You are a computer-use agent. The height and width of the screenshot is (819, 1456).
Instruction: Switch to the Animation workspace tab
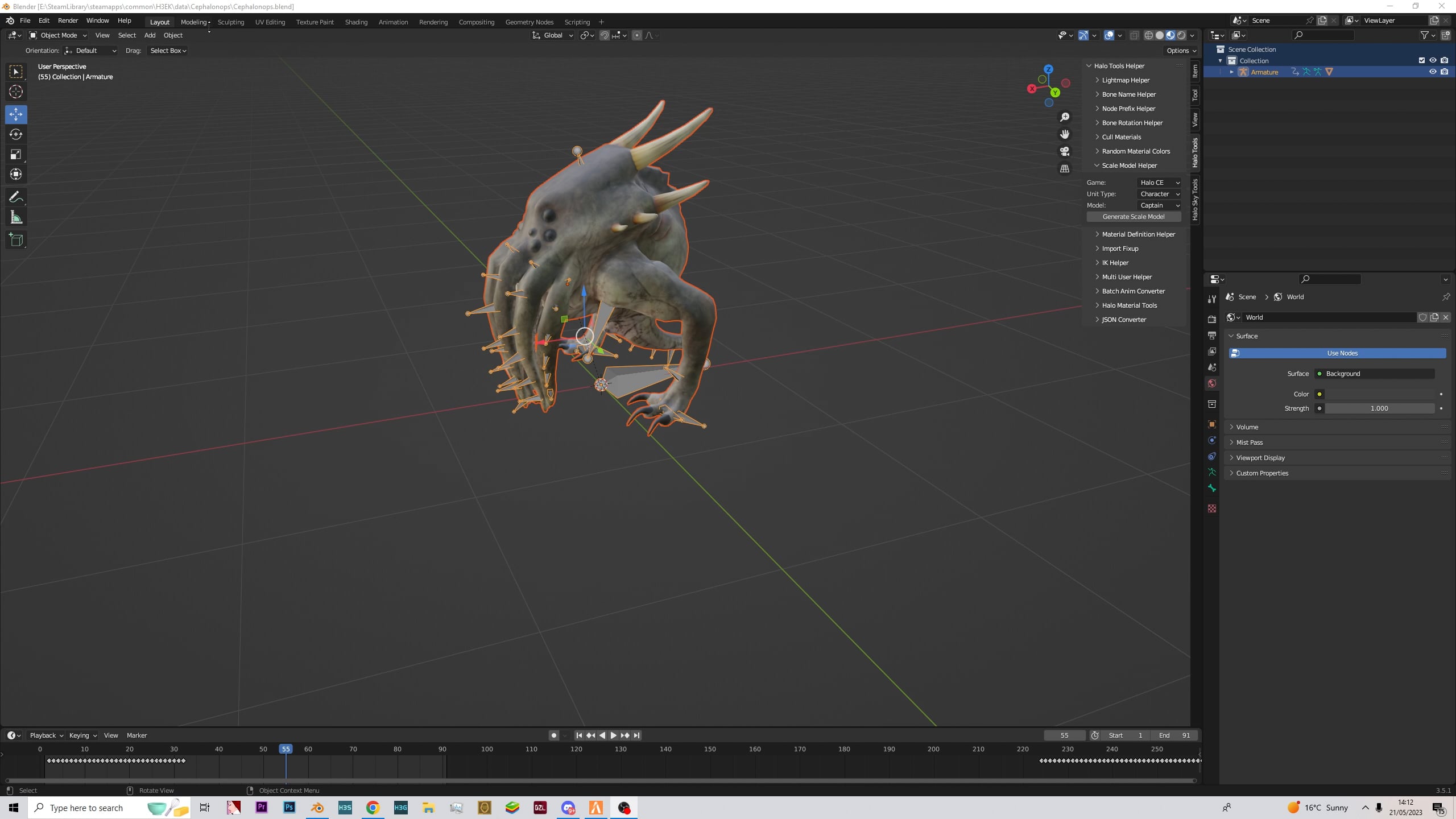[393, 22]
